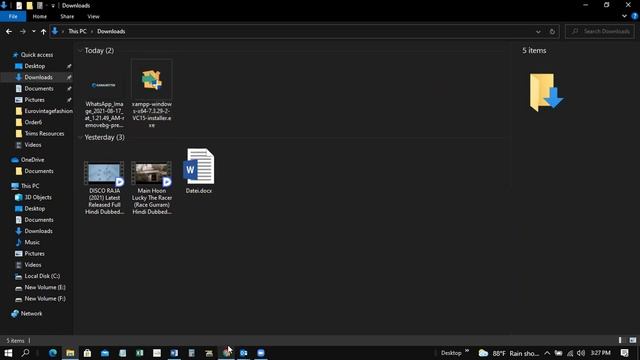Refresh the Downloads folder

point(552,31)
